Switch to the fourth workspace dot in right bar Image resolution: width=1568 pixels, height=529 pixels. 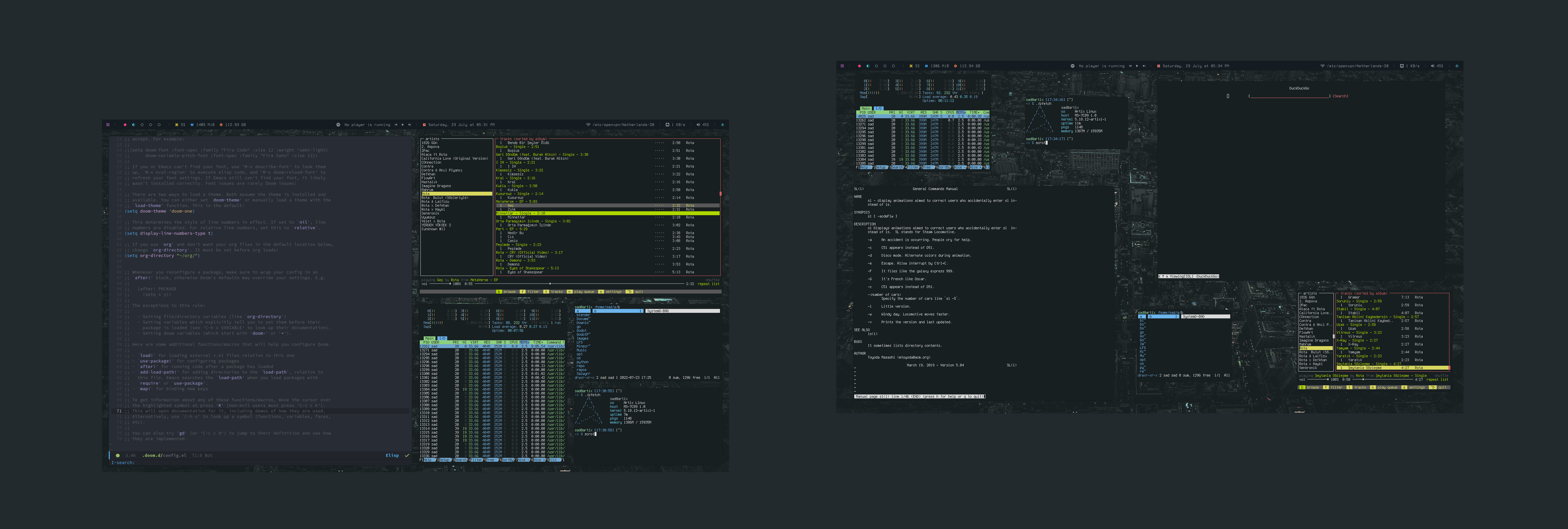[x=885, y=66]
